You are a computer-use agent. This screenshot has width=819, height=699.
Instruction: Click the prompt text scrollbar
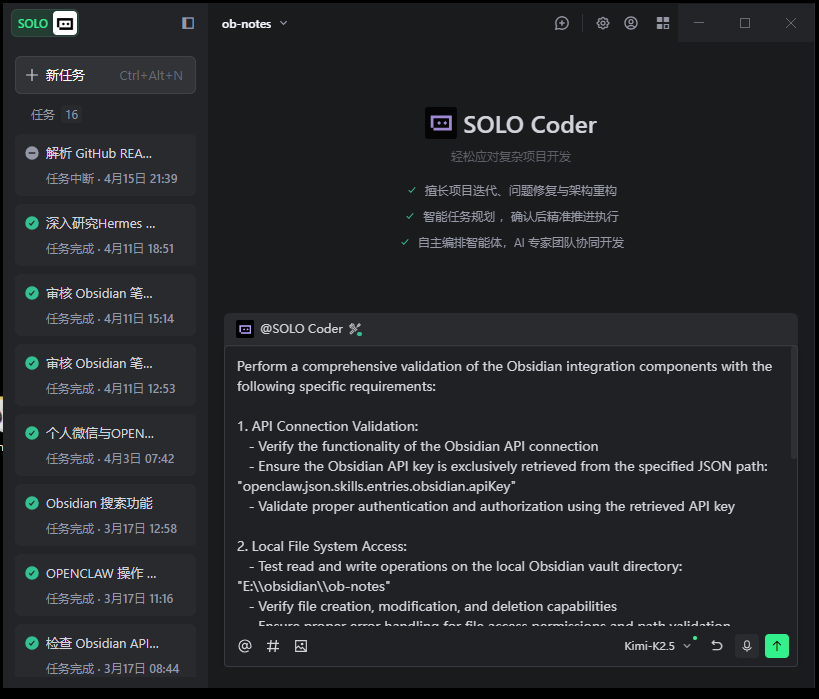click(794, 400)
